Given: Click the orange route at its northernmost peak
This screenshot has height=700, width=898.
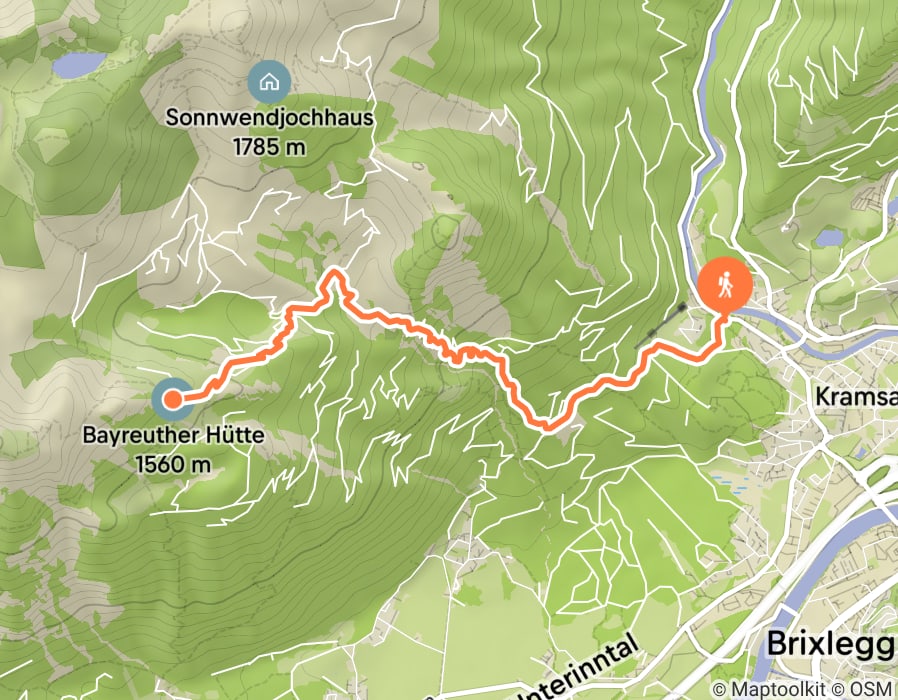Looking at the screenshot, I should point(334,274).
